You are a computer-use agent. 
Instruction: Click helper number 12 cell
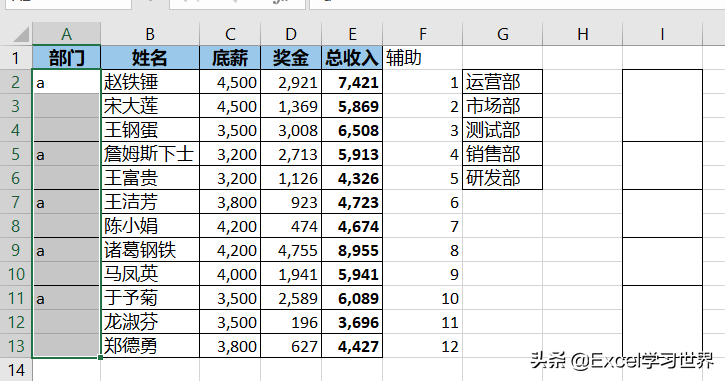click(x=423, y=346)
